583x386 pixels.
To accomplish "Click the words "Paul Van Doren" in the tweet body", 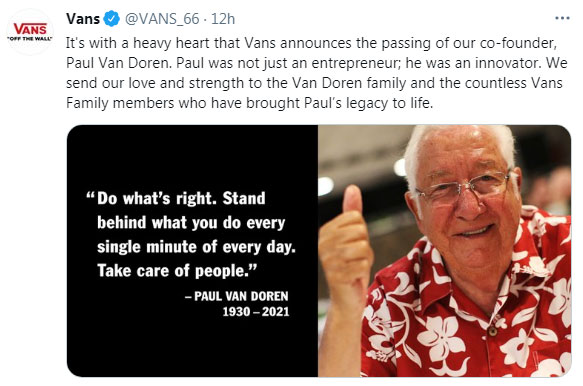I will pyautogui.click(x=117, y=63).
